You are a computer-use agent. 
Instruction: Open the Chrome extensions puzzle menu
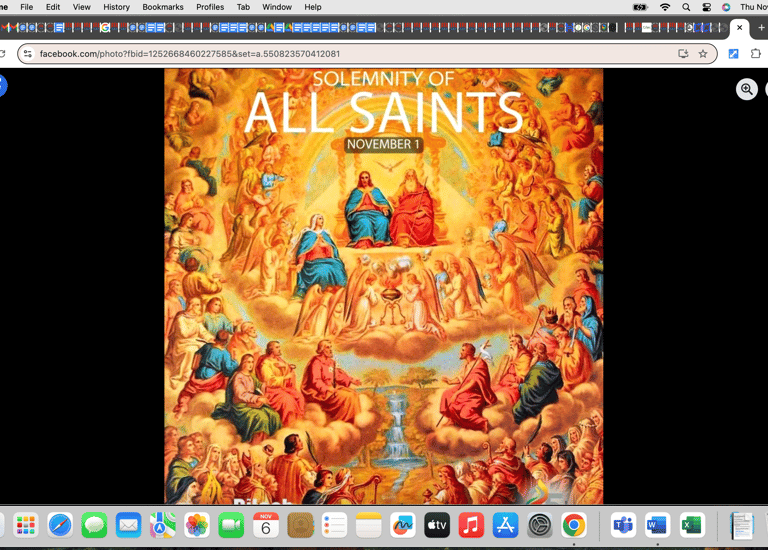point(756,54)
